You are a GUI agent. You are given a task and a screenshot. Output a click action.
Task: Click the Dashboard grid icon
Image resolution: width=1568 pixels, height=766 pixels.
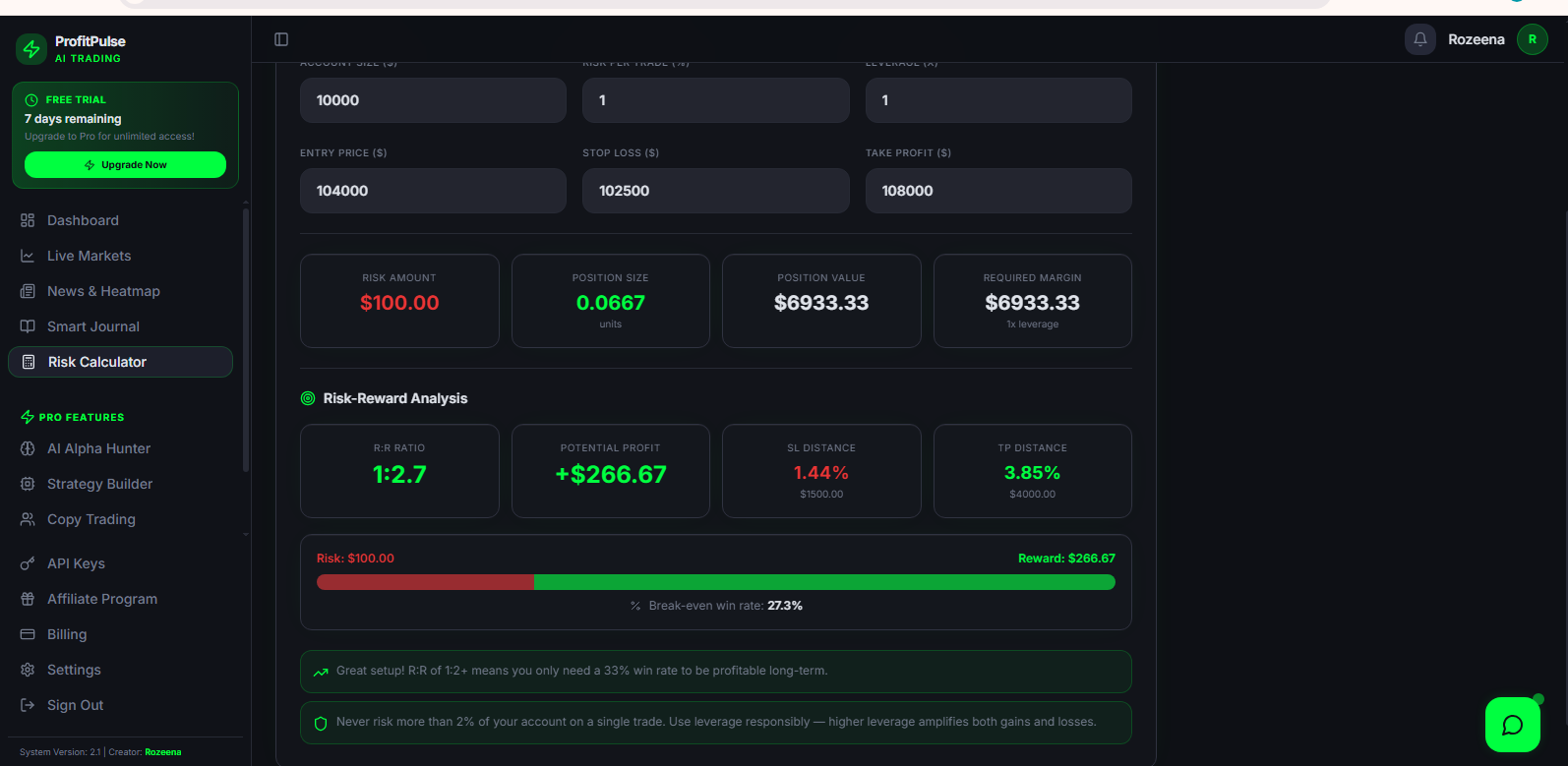click(28, 220)
